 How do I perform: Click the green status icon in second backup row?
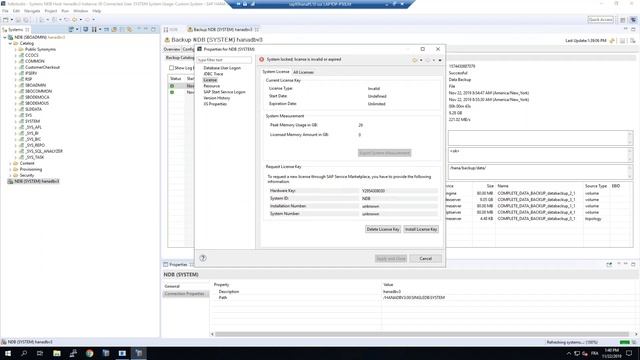pyautogui.click(x=172, y=92)
